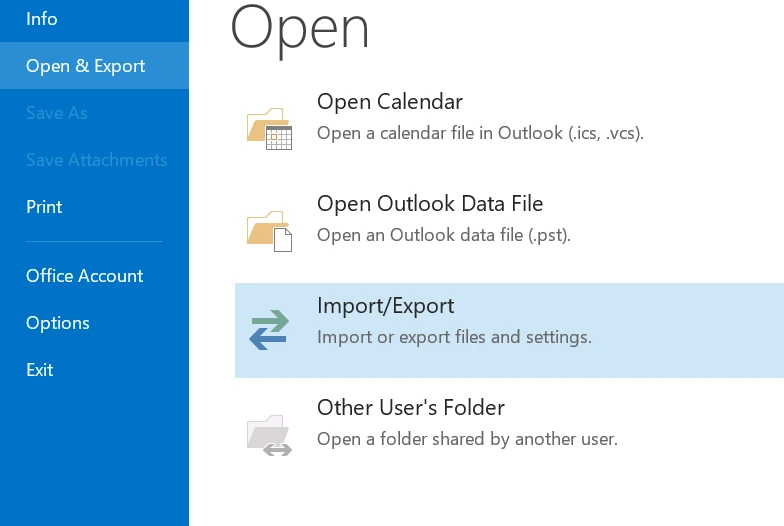Click the Open page heading
This screenshot has width=784, height=526.
pyautogui.click(x=300, y=31)
